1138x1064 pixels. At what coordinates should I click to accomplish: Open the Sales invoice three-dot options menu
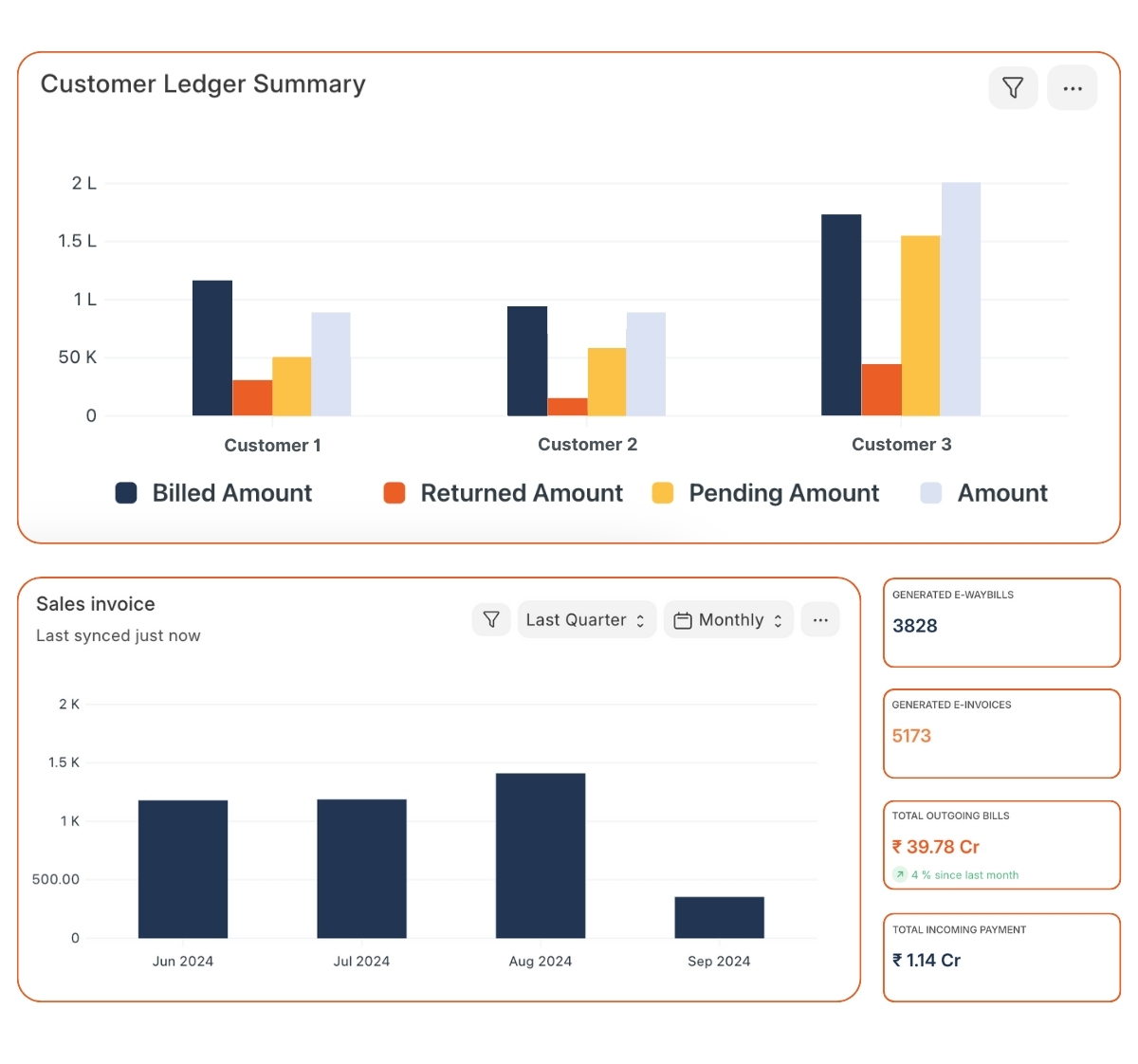click(x=820, y=620)
